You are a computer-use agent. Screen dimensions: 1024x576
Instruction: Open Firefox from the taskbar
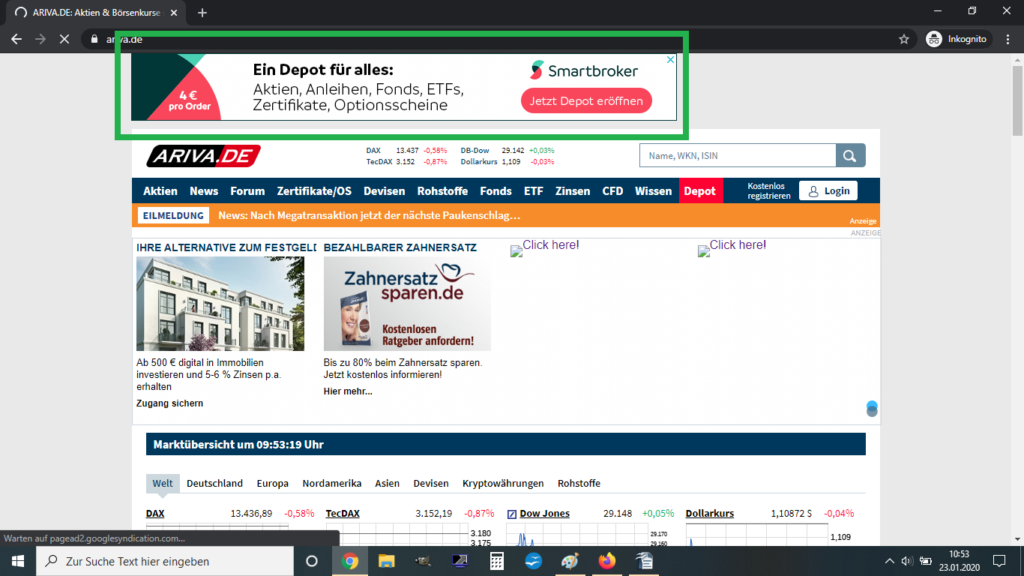click(607, 561)
